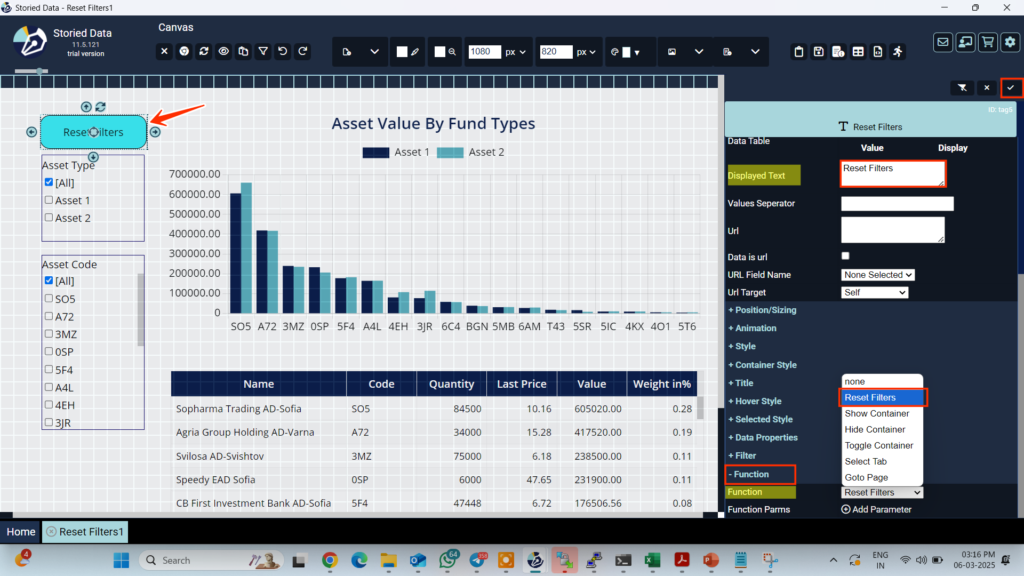The image size is (1024, 576).
Task: Click the running man run icon
Action: point(898,52)
